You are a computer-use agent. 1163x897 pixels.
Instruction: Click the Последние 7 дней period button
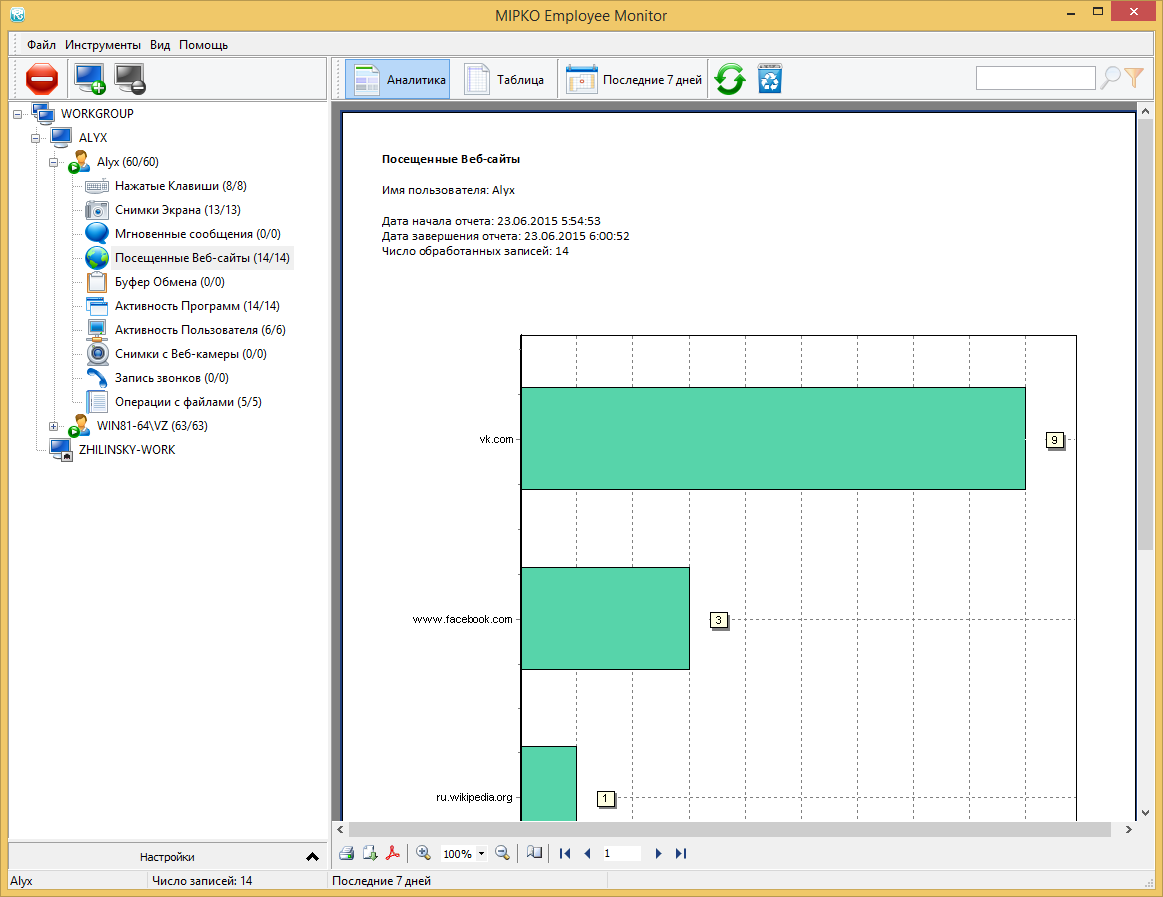(x=634, y=79)
